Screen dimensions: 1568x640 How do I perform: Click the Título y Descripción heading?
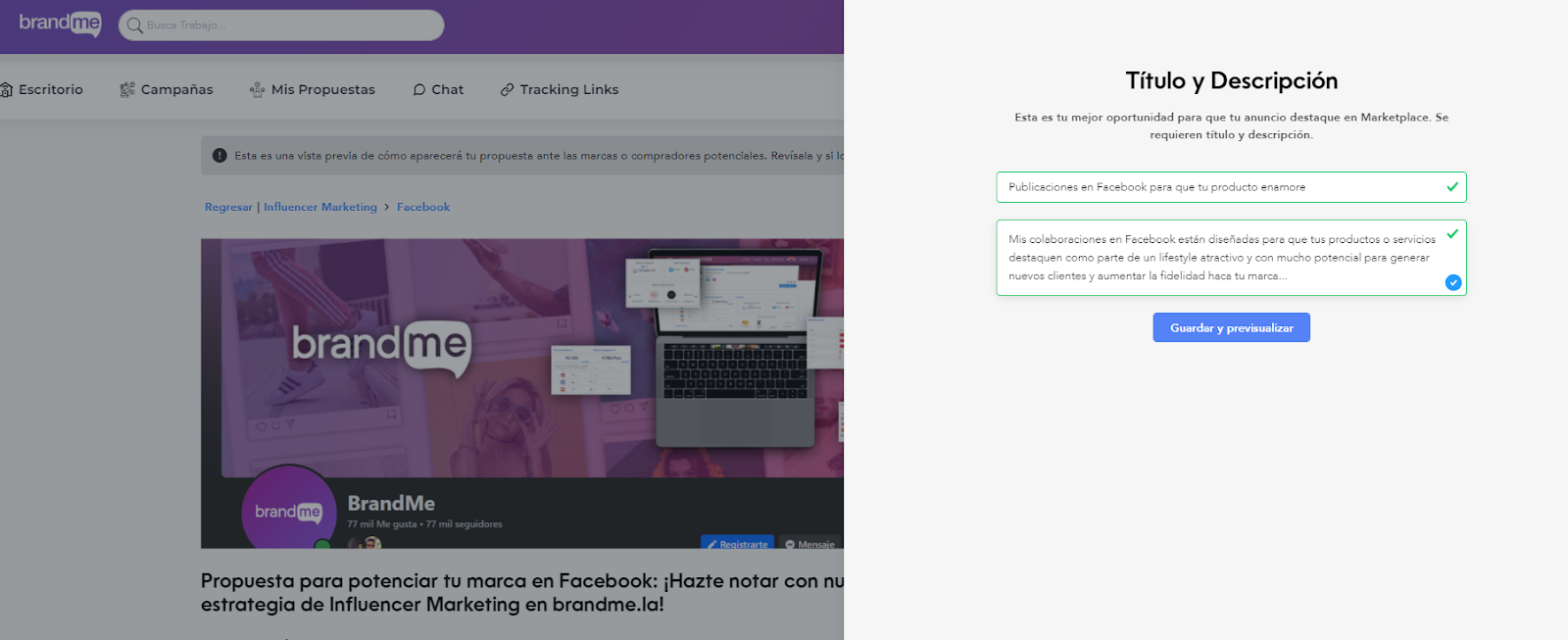tap(1231, 80)
